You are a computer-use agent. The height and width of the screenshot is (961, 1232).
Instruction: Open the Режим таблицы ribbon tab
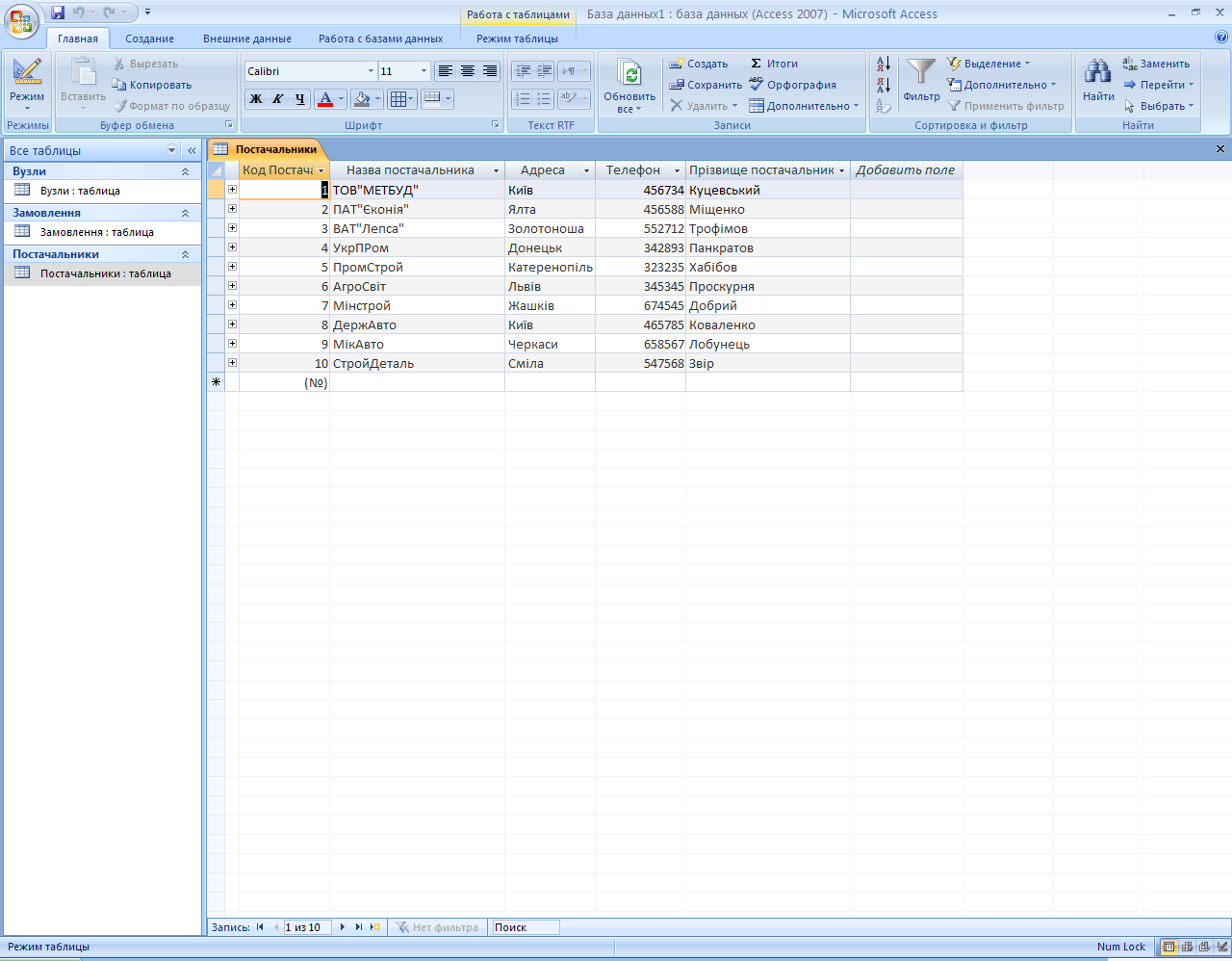tap(517, 39)
